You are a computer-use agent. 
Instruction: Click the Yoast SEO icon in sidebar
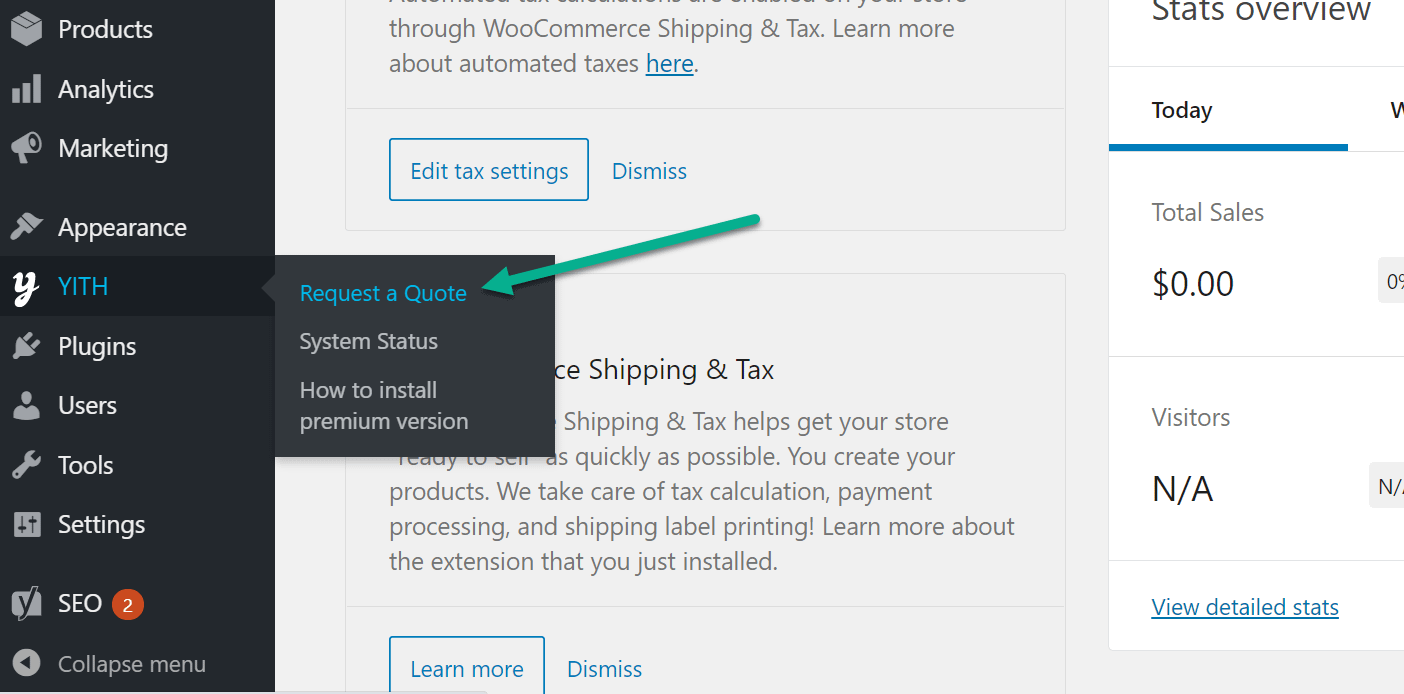pos(27,603)
